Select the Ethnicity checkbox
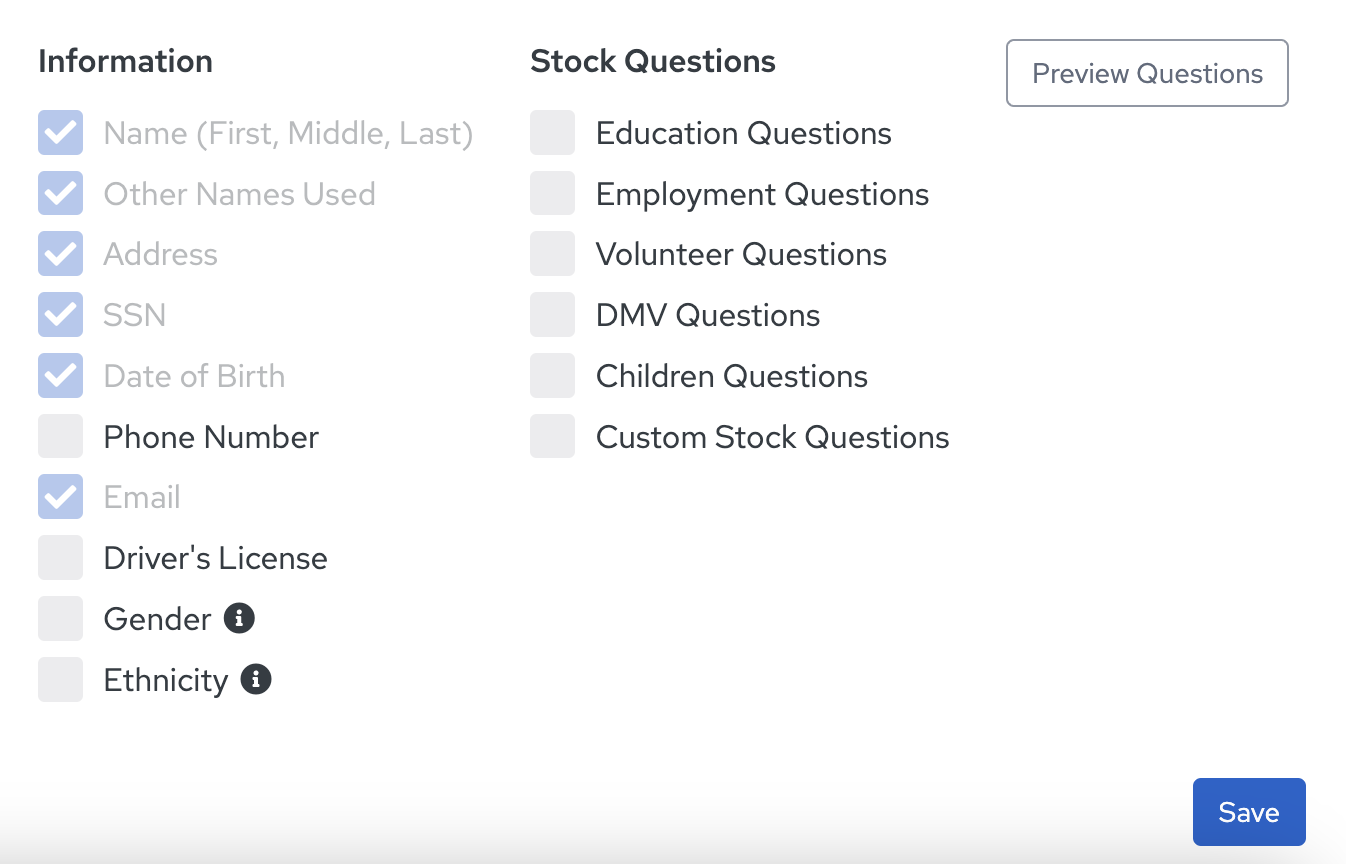 click(x=61, y=679)
